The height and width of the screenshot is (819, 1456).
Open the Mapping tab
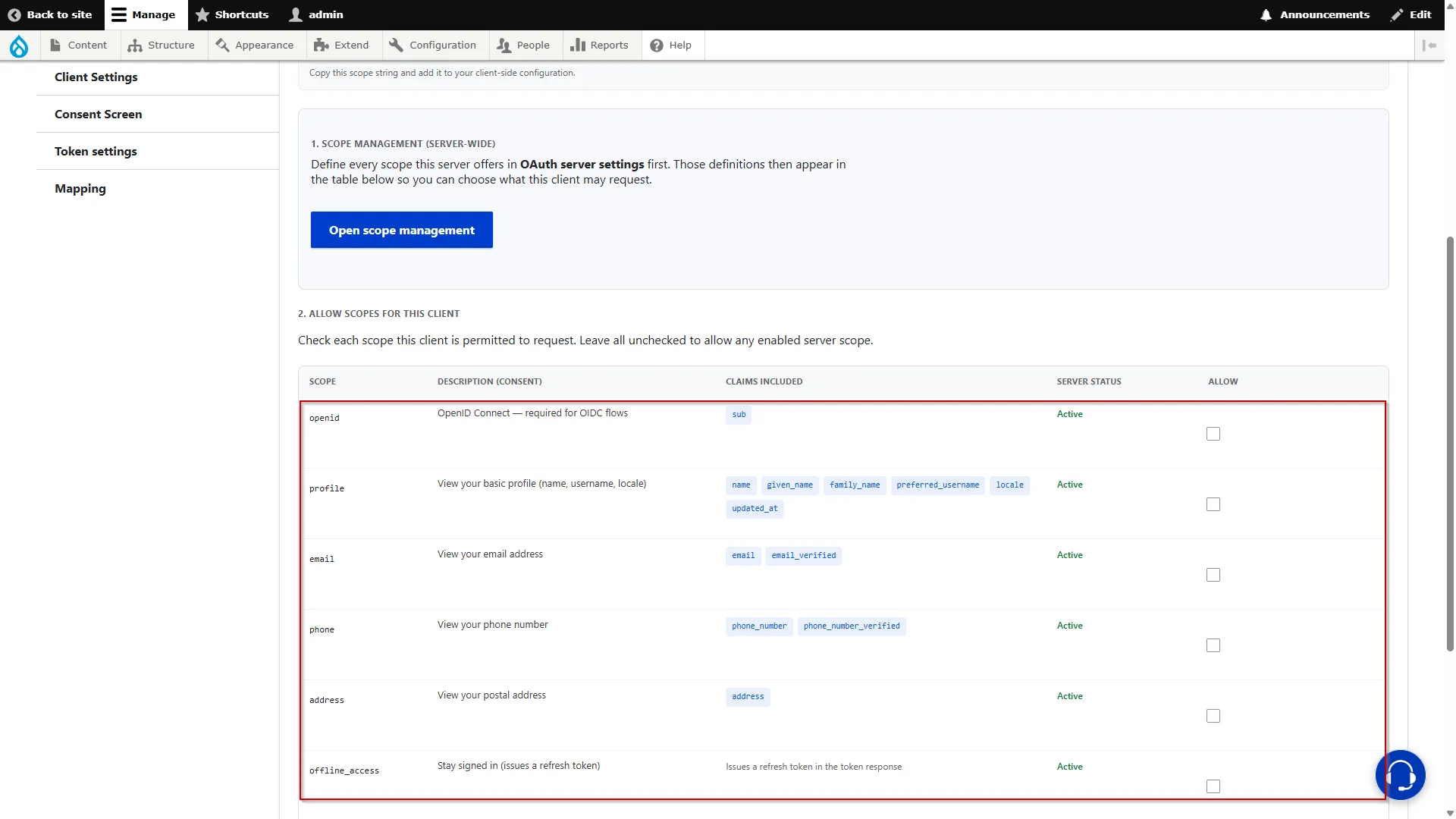(x=158, y=189)
